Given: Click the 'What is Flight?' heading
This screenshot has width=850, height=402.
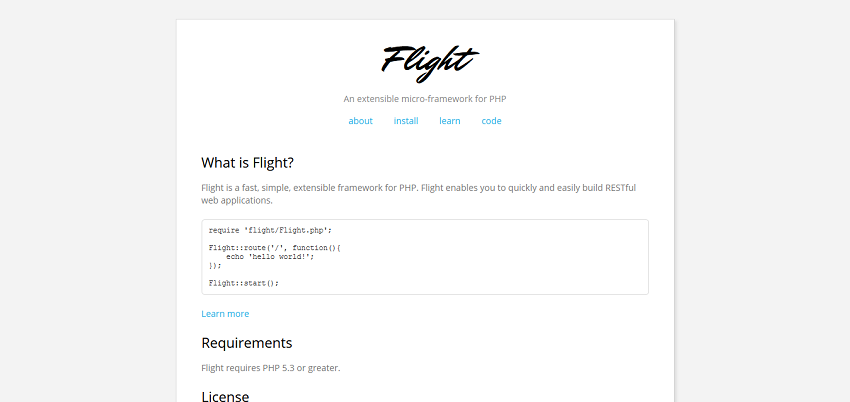Looking at the screenshot, I should coord(247,163).
